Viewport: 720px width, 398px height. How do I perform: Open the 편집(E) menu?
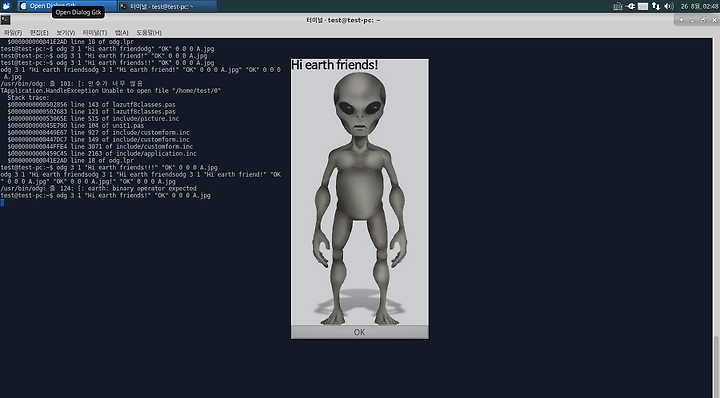click(39, 33)
